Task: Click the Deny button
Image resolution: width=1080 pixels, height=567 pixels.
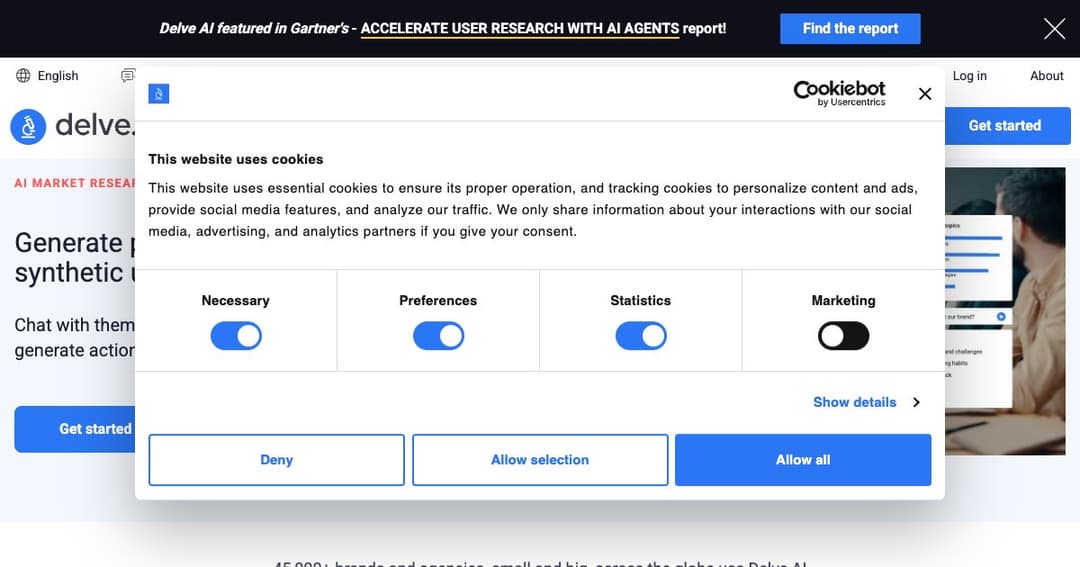Action: (276, 460)
